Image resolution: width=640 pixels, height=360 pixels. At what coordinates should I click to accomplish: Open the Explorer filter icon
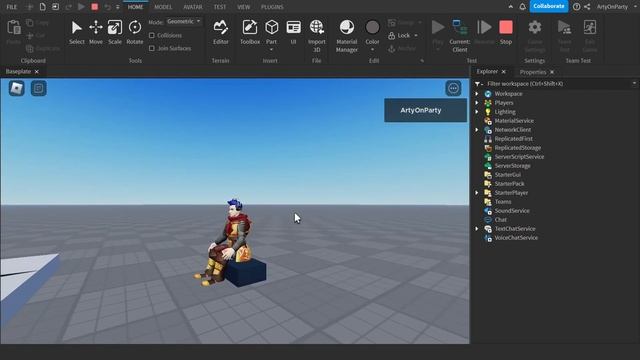click(x=478, y=84)
